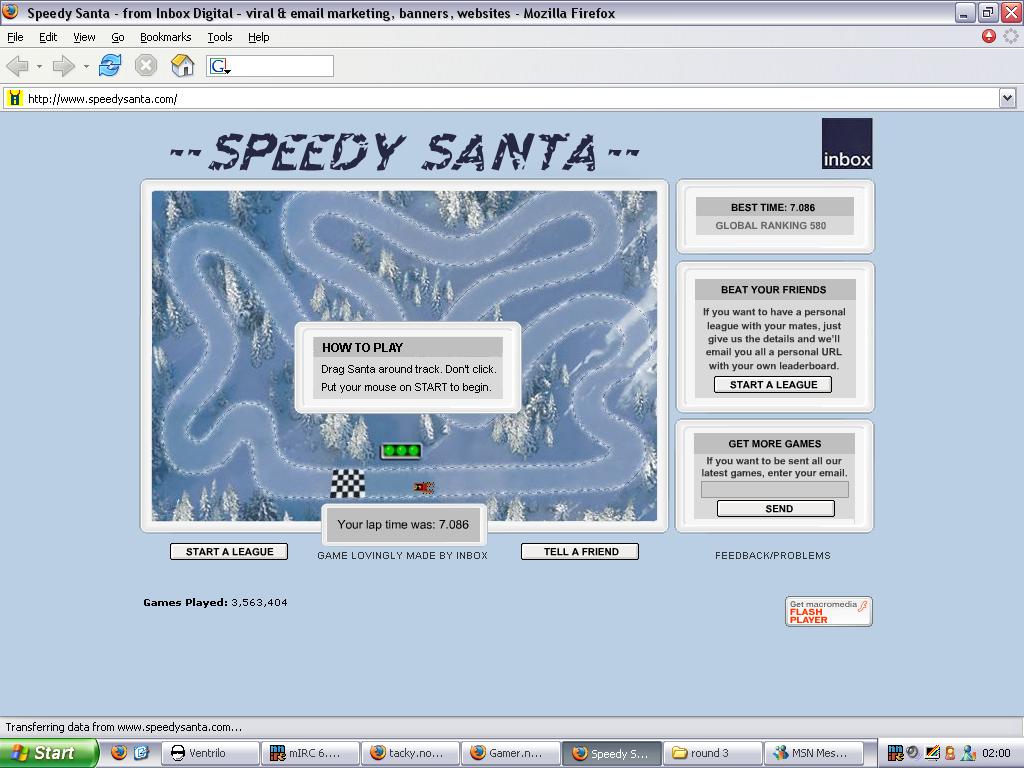
Task: Click the TELL A FRIEND button
Action: [580, 552]
